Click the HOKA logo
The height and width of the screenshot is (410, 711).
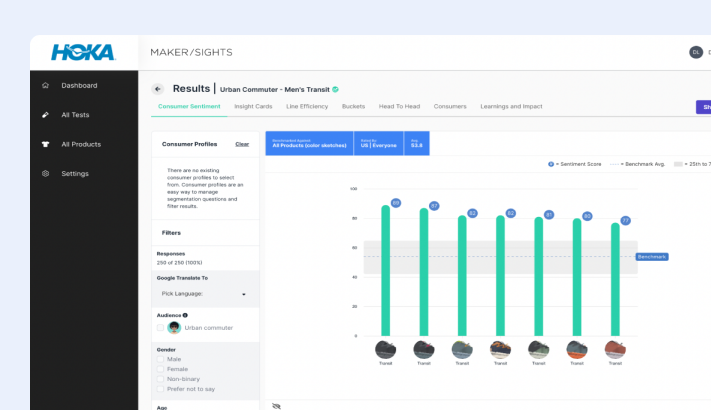[x=83, y=53]
